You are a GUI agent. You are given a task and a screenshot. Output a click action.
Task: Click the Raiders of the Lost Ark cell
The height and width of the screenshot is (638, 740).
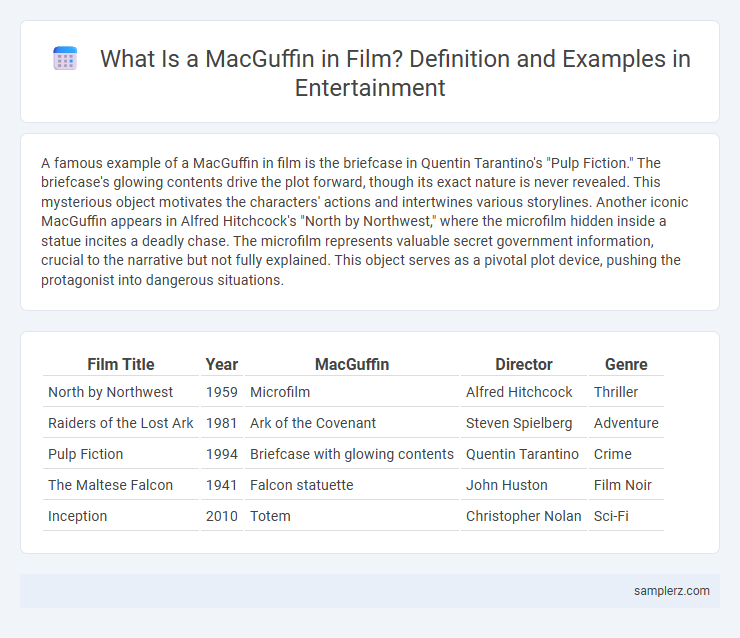(121, 423)
